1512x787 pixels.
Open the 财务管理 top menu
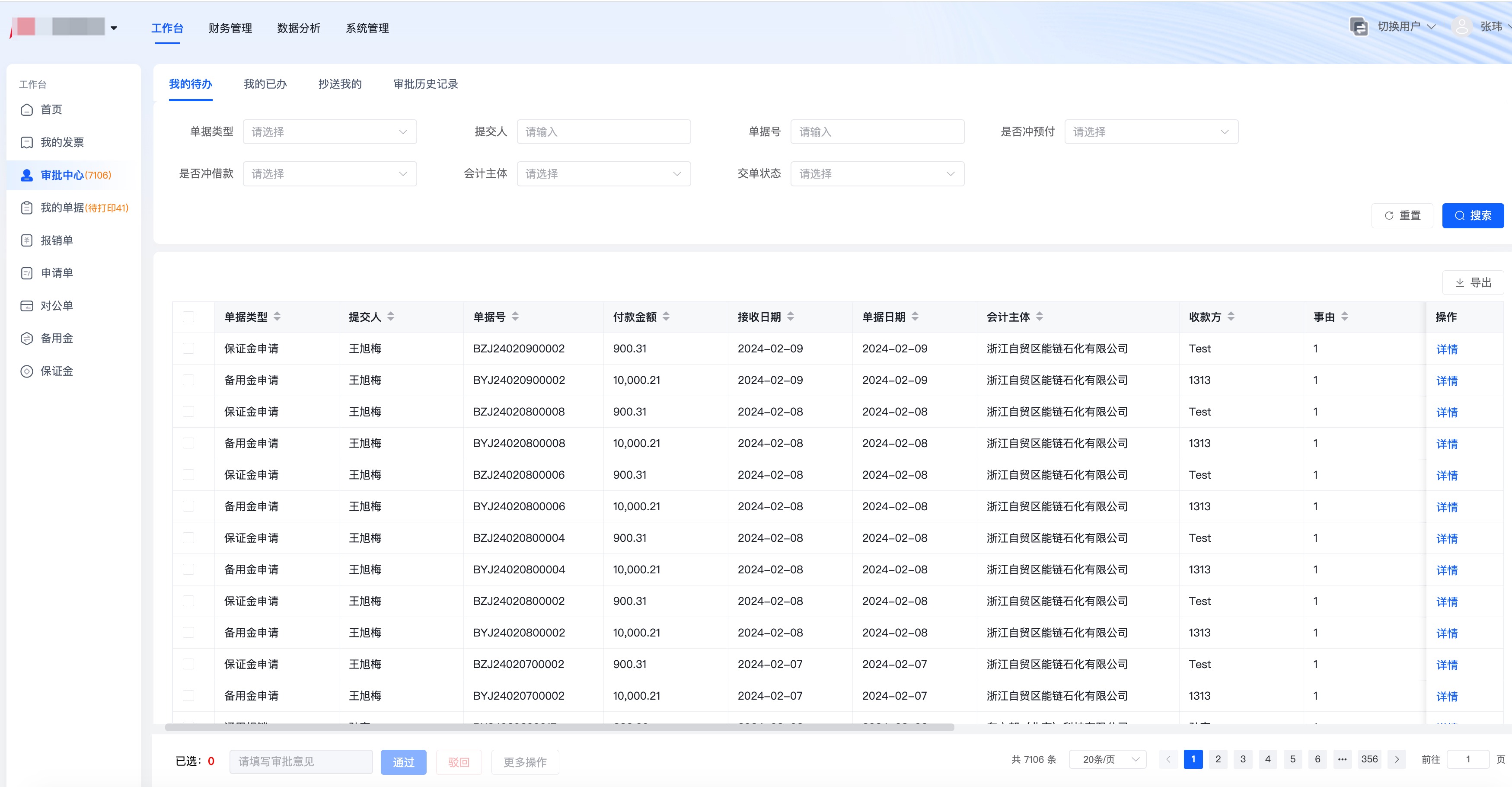(230, 28)
